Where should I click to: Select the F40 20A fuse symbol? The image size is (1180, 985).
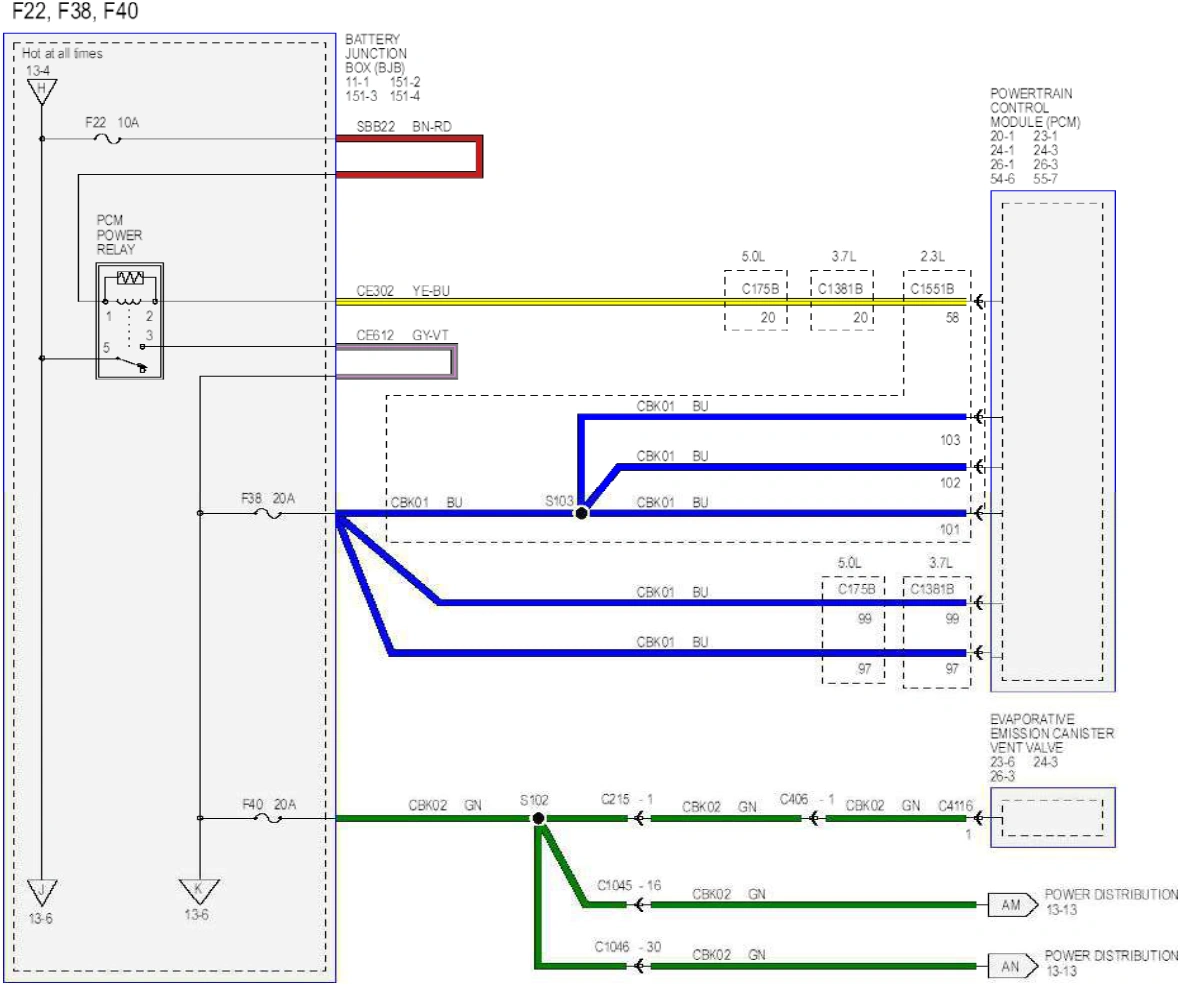(269, 818)
